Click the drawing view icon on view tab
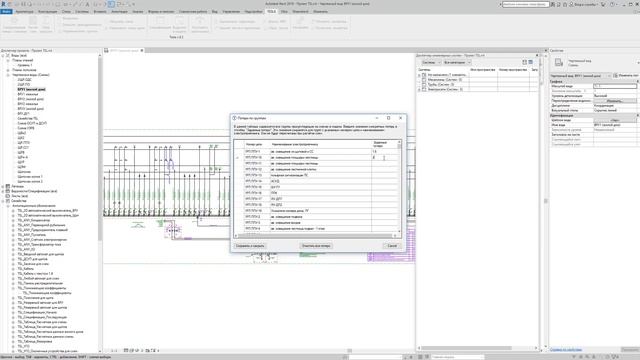 coord(107,51)
